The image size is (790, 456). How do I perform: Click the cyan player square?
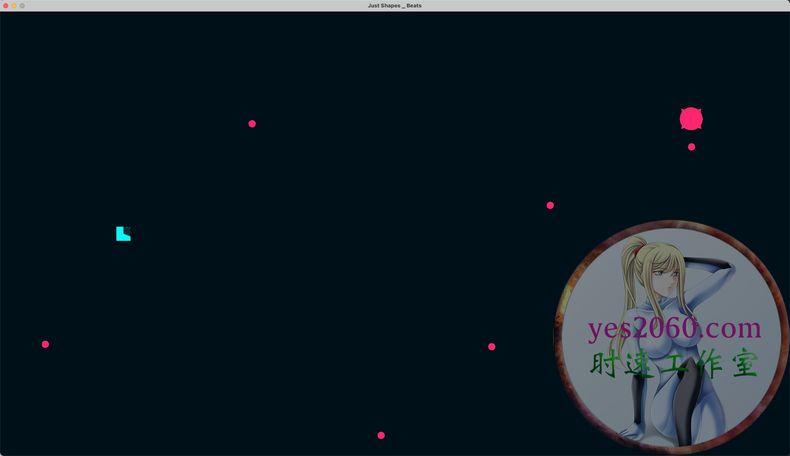pos(122,235)
